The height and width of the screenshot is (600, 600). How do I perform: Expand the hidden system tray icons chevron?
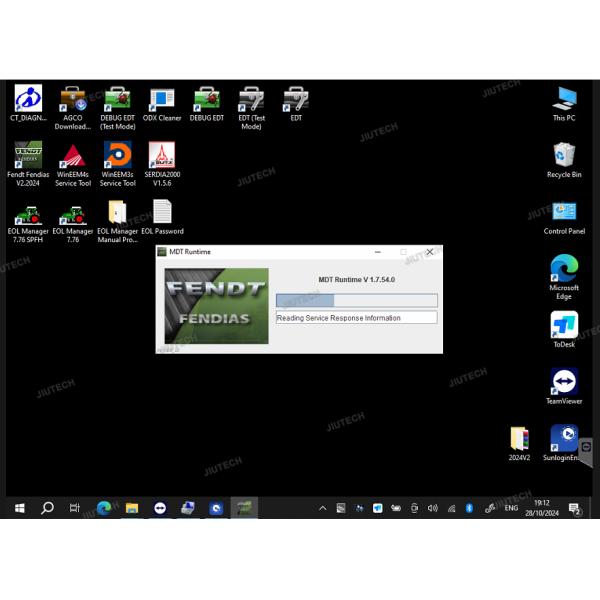323,509
